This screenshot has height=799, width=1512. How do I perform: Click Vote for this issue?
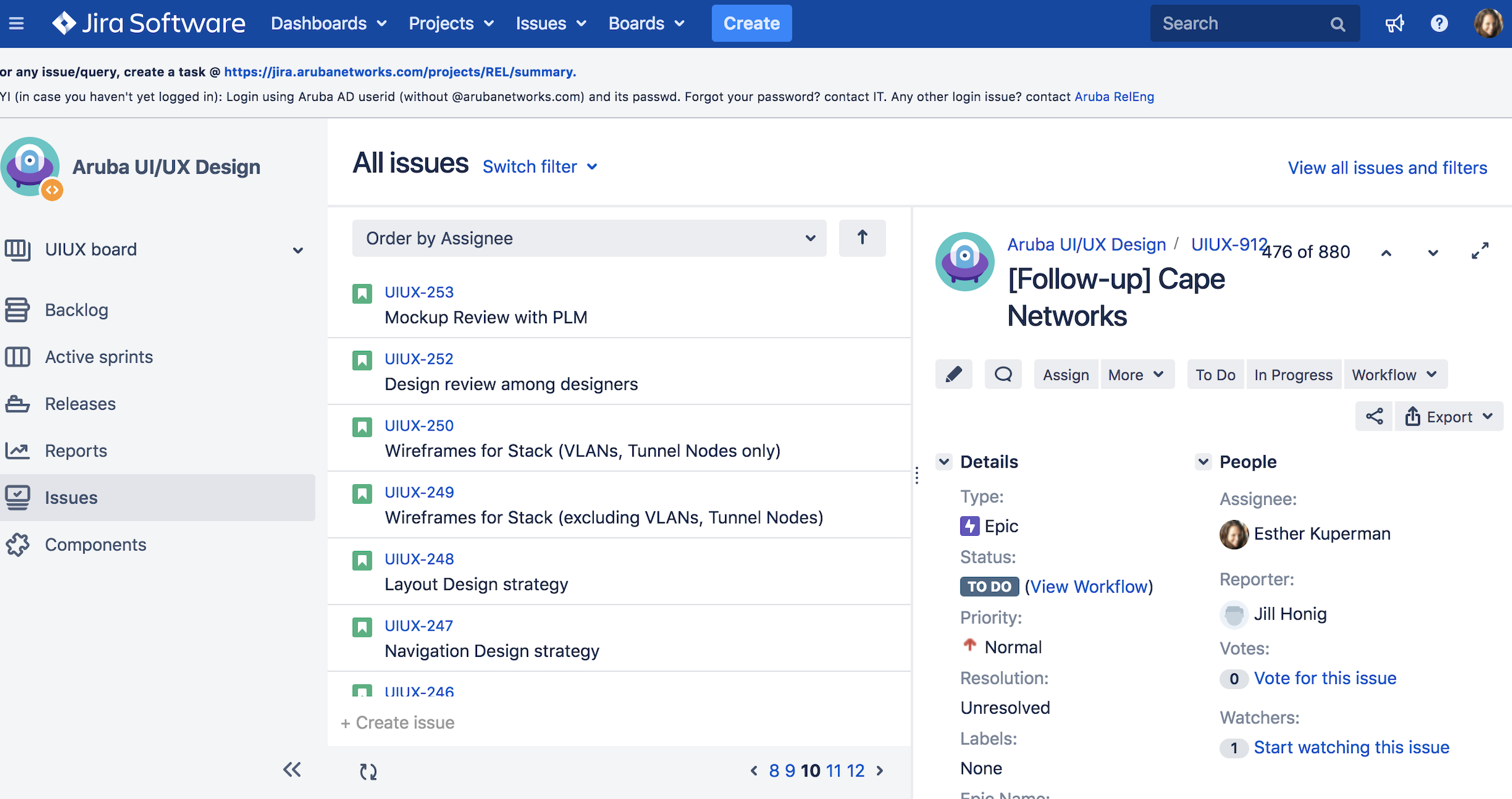1325,678
